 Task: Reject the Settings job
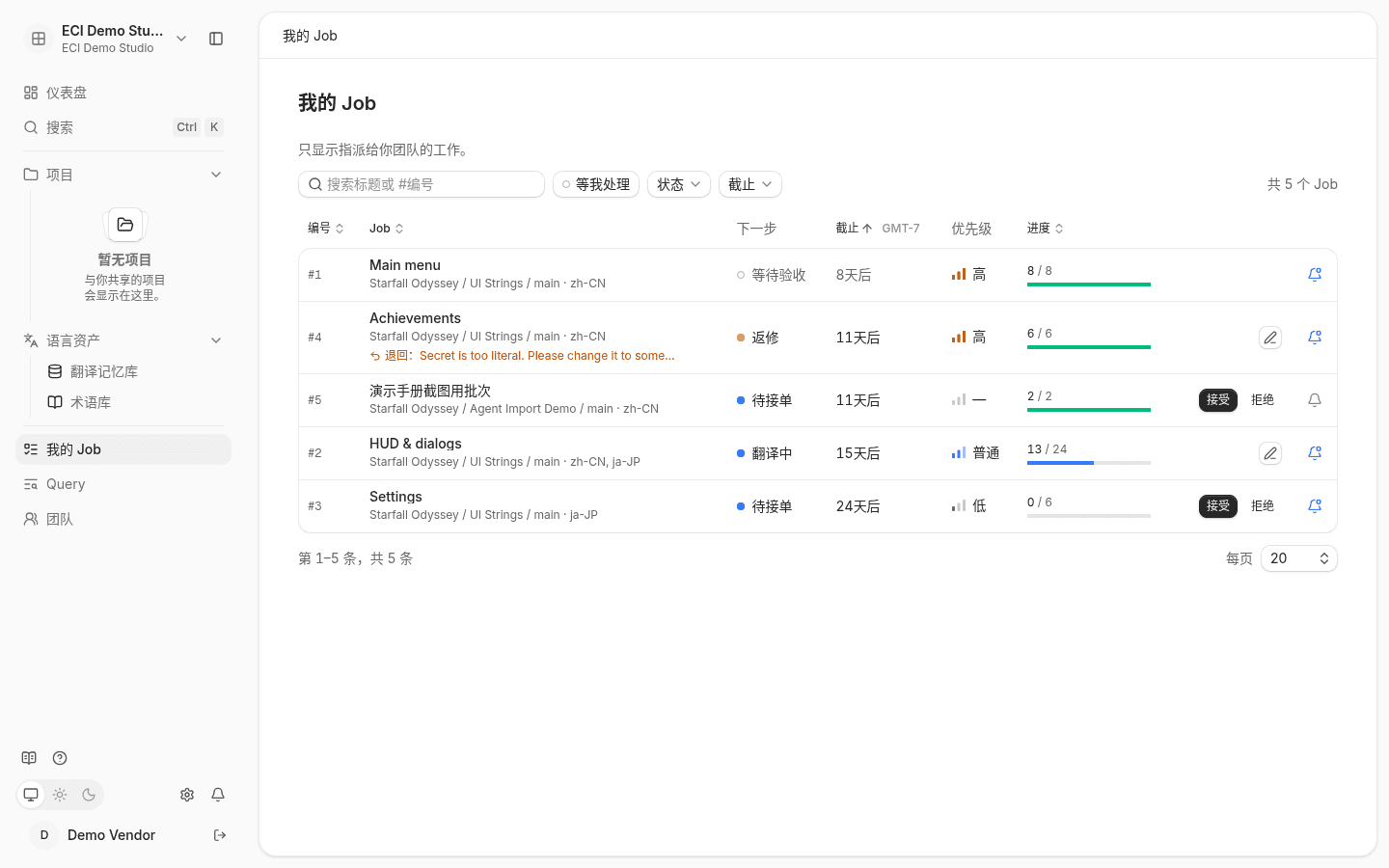click(x=1263, y=506)
